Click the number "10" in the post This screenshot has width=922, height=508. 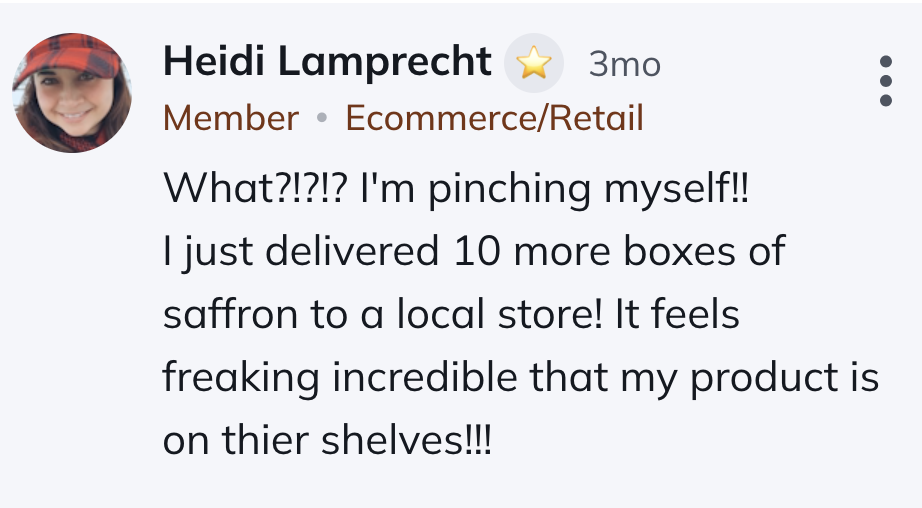click(x=477, y=251)
